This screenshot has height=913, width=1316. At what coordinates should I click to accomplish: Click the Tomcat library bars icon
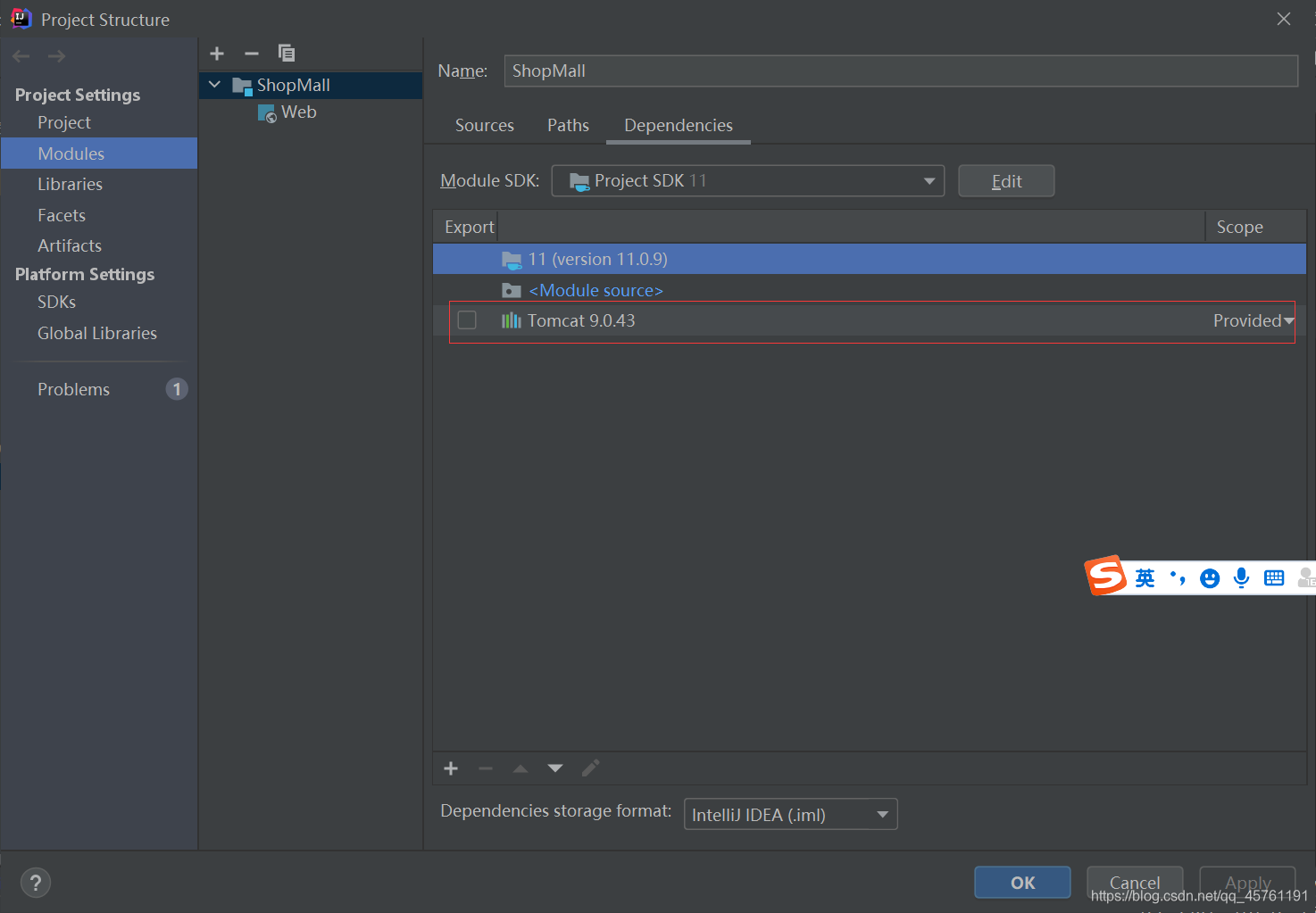click(x=511, y=320)
